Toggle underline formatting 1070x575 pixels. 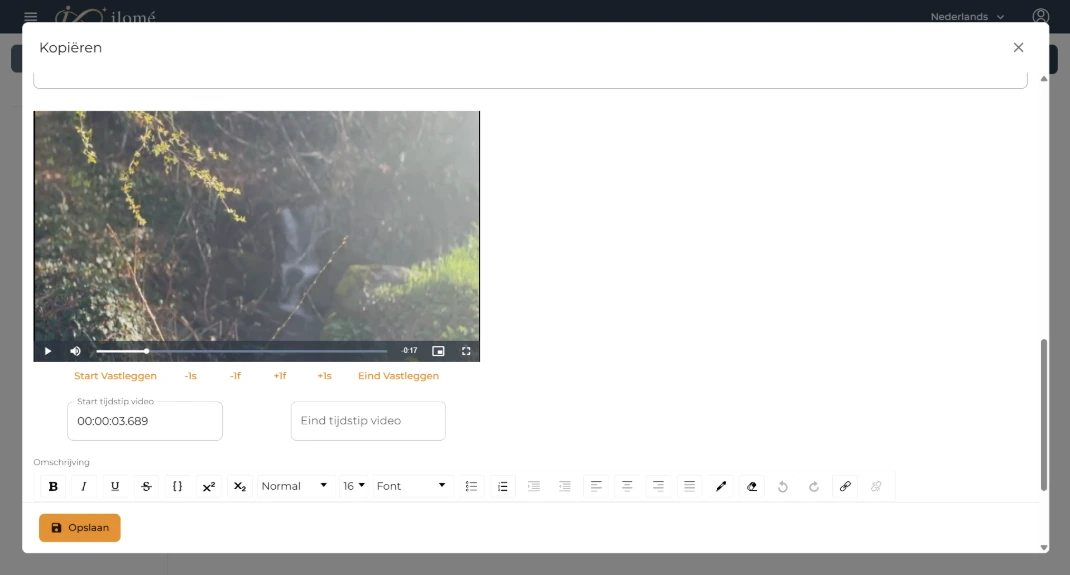pyautogui.click(x=115, y=486)
